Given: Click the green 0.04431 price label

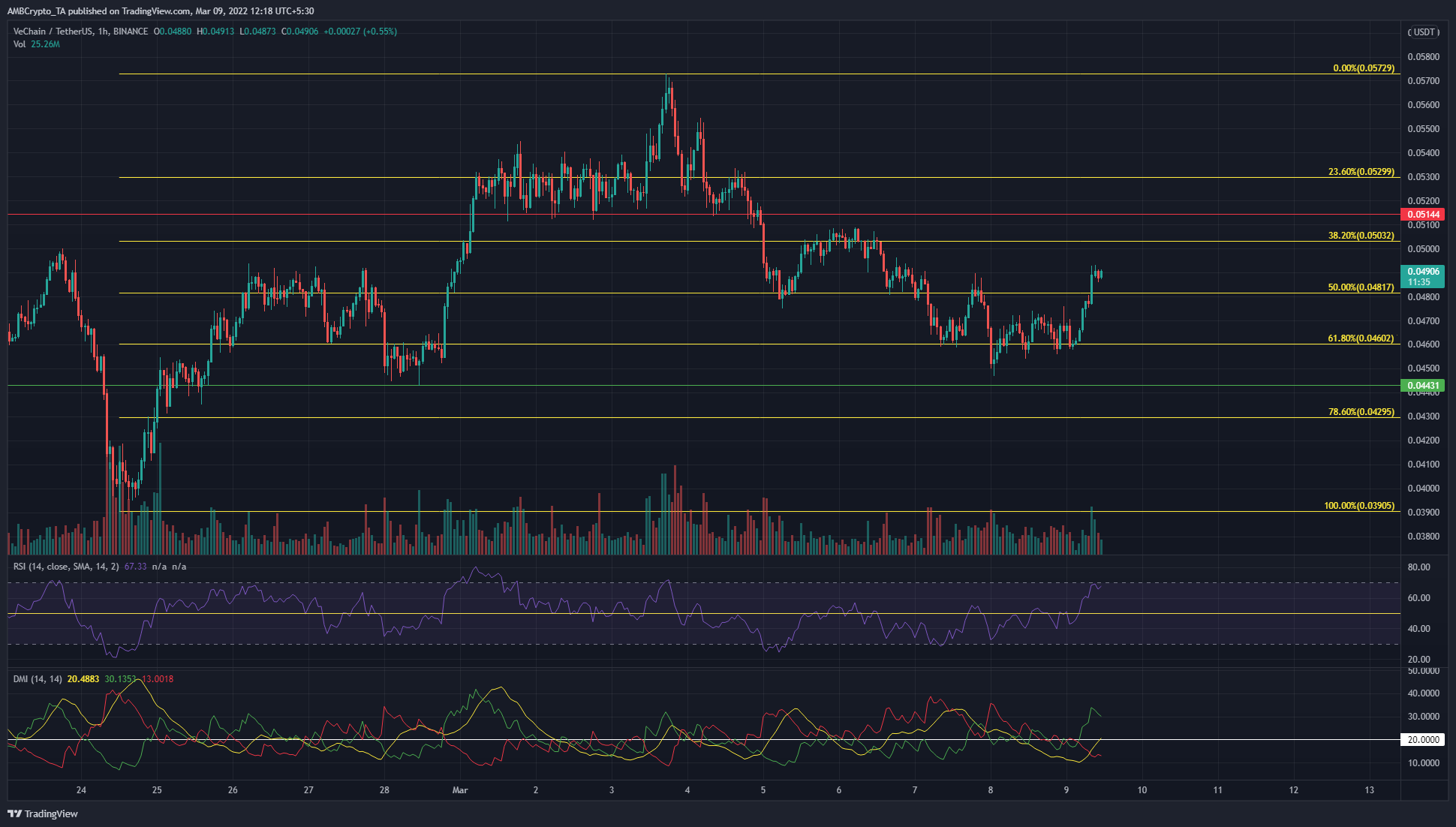Looking at the screenshot, I should point(1423,386).
